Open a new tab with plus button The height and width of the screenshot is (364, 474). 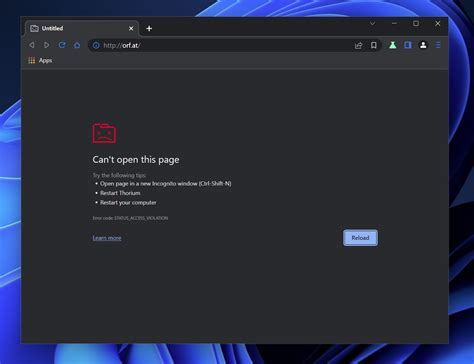[x=149, y=29]
